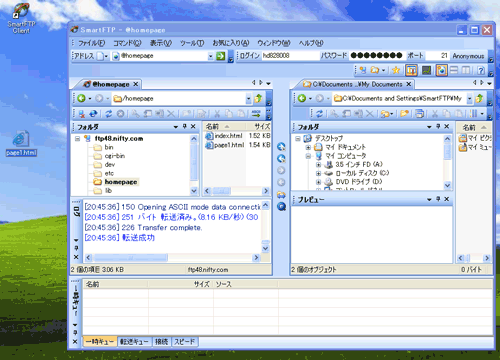This screenshot has width=500, height=360.
Task: Click the cut scissors icon in local toolbar
Action: tap(435, 114)
